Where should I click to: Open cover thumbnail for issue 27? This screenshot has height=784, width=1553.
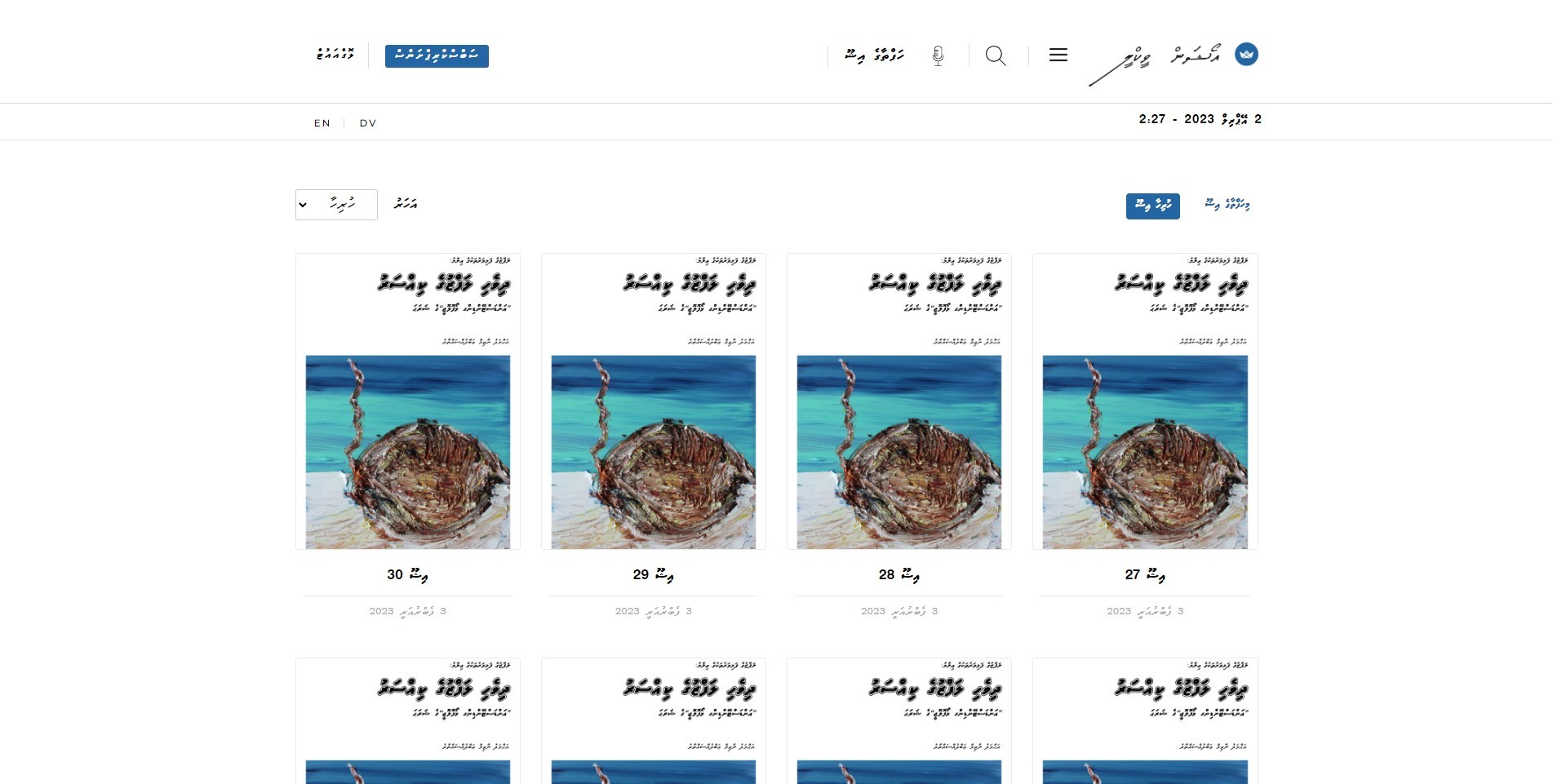click(x=1145, y=401)
